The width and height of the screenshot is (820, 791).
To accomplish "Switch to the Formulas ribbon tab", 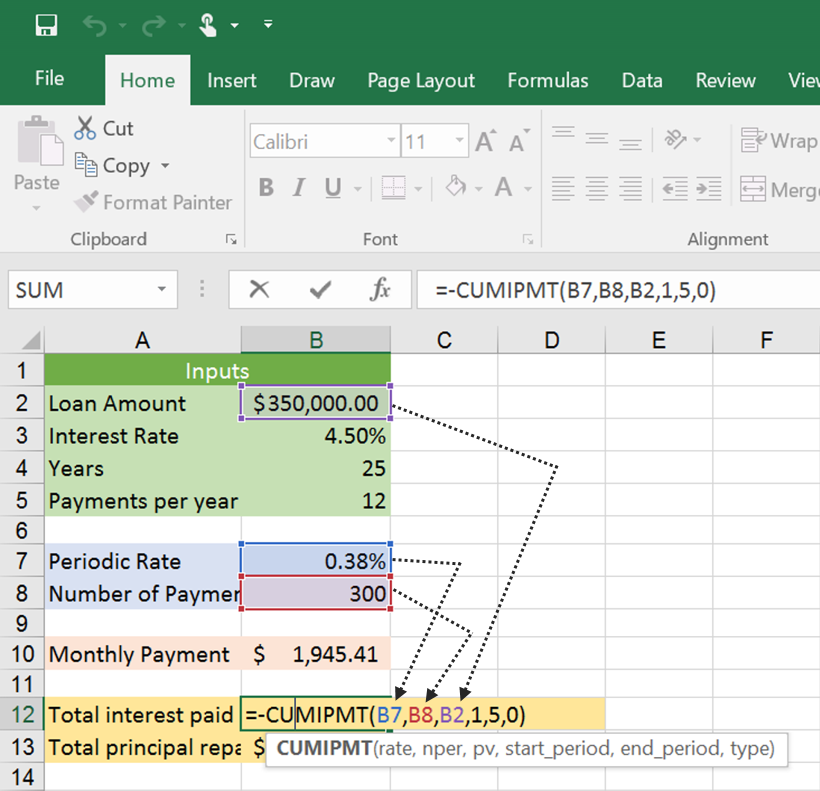I will pyautogui.click(x=548, y=80).
